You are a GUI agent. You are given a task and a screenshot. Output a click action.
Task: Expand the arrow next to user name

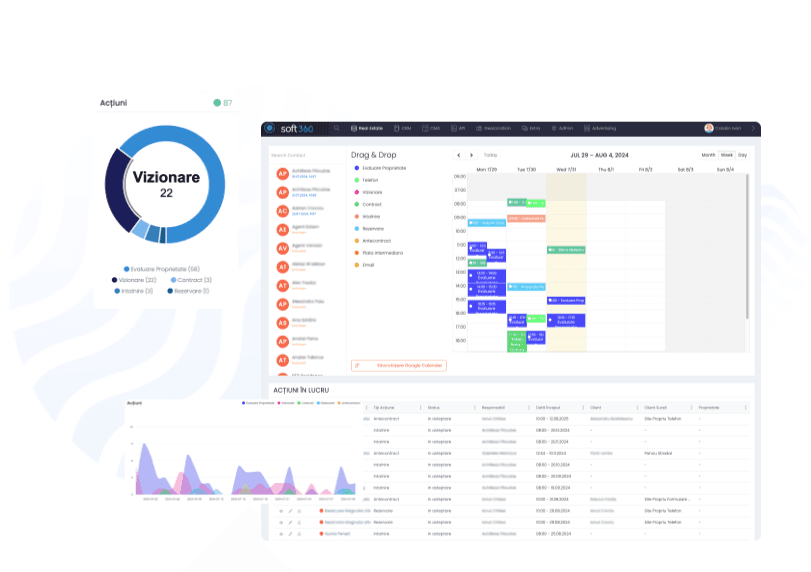click(753, 128)
